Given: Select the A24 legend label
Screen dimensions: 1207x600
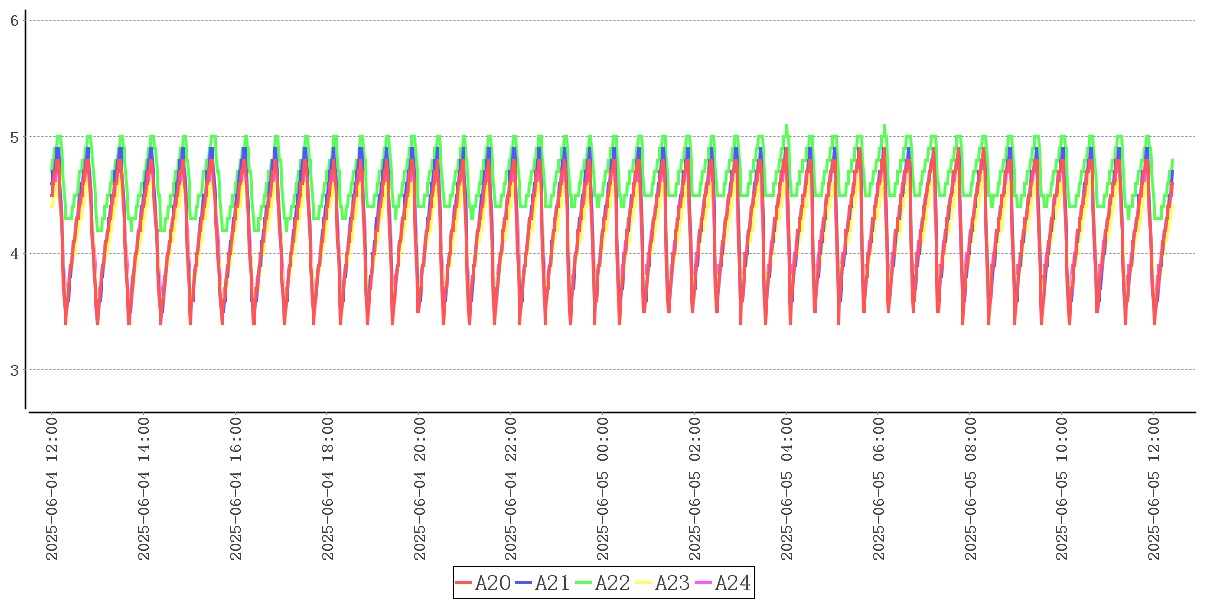Looking at the screenshot, I should pos(733,583).
